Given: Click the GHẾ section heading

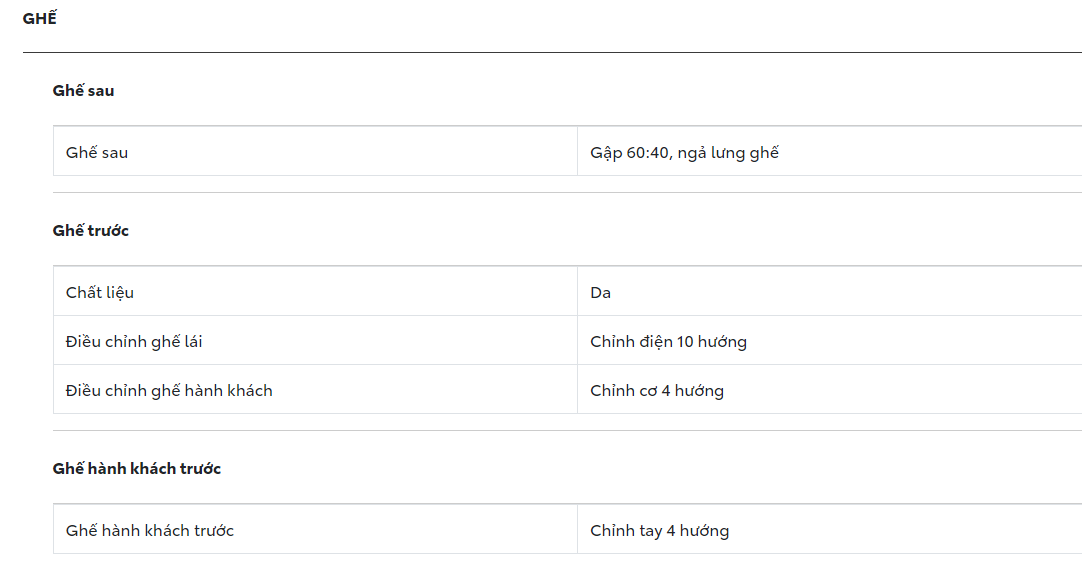Looking at the screenshot, I should pyautogui.click(x=39, y=18).
